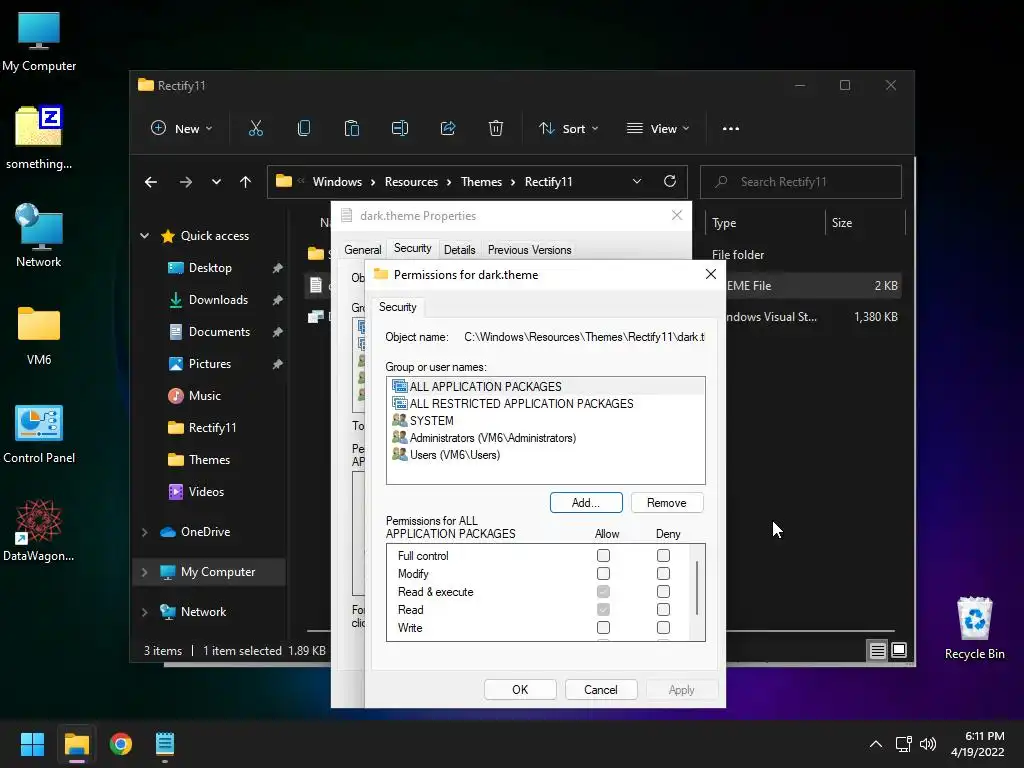Screen dimensions: 1024x768
Task: Click the Cut scissors icon in Explorer toolbar
Action: pos(255,129)
